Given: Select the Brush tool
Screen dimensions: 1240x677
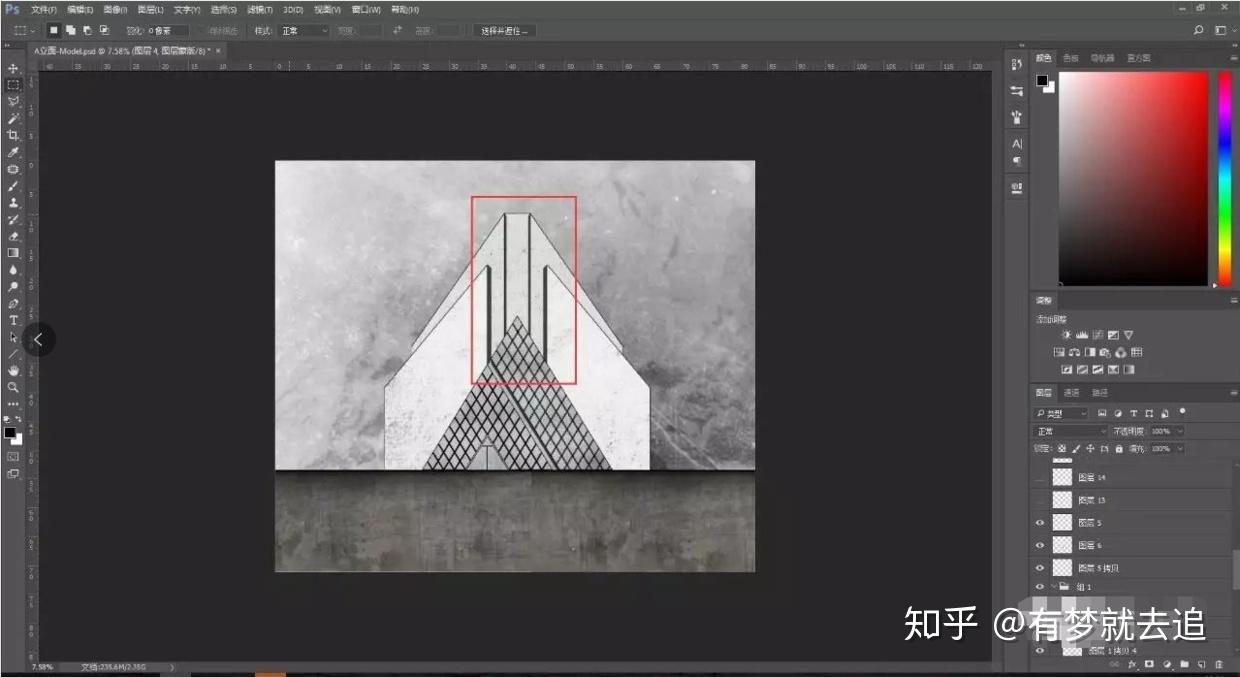Looking at the screenshot, I should click(x=13, y=186).
